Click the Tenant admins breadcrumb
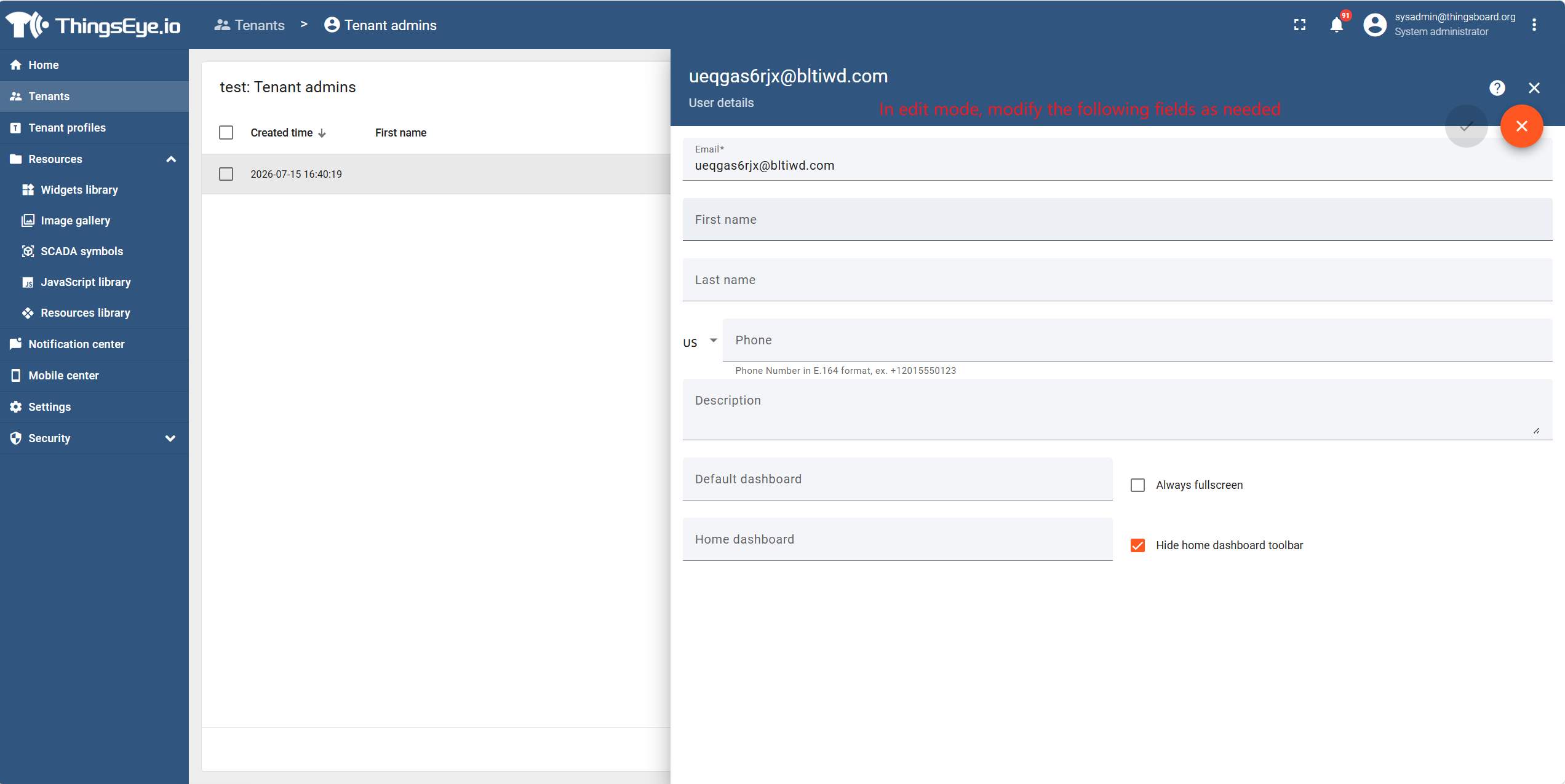 [381, 25]
